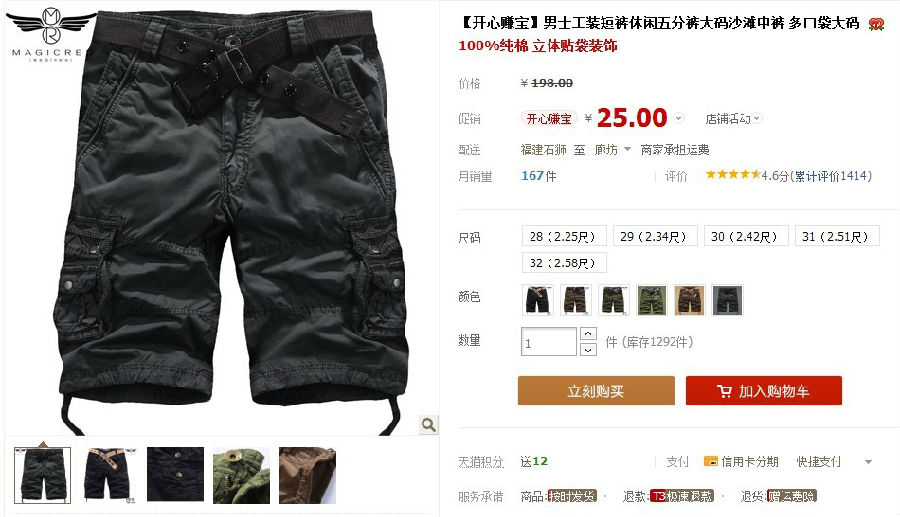Click the five-star rating icons

[x=733, y=174]
